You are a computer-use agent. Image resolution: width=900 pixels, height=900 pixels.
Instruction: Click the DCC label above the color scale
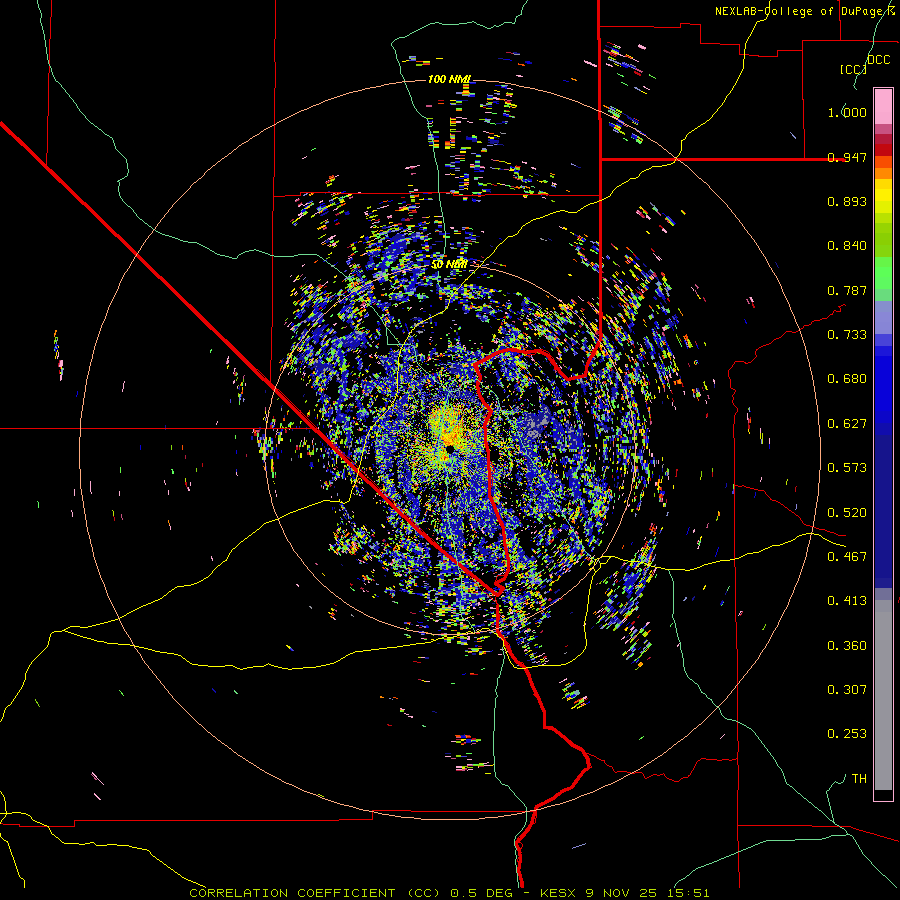pos(878,60)
